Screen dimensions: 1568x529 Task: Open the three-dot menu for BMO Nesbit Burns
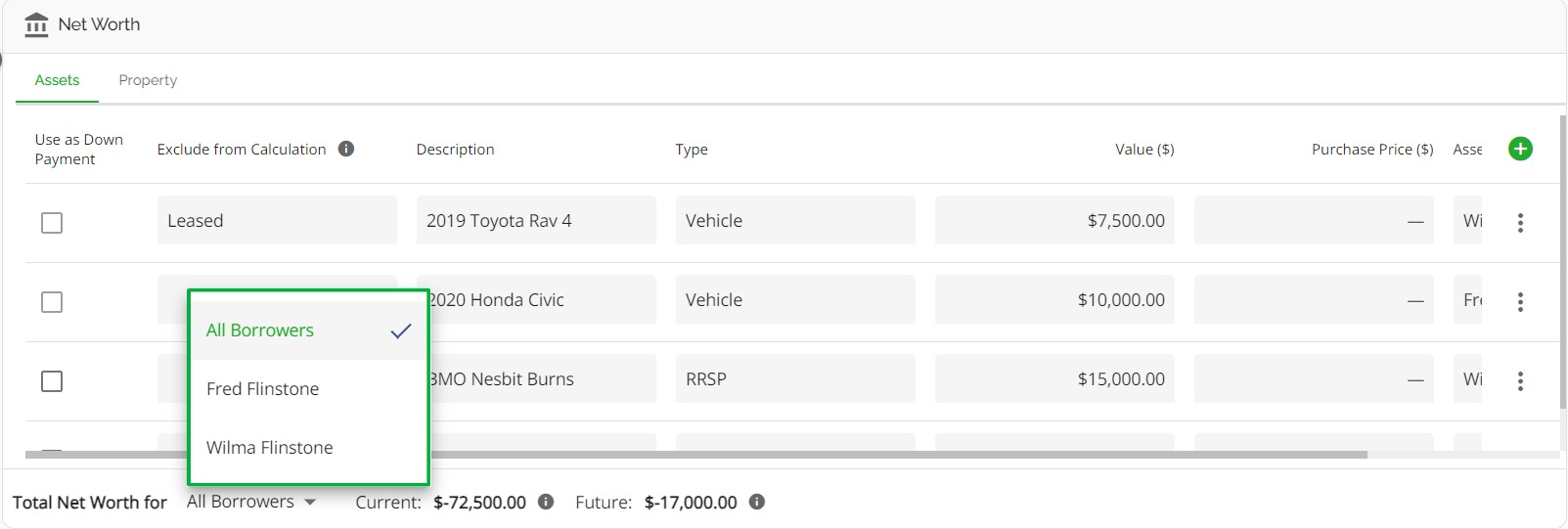[1520, 381]
